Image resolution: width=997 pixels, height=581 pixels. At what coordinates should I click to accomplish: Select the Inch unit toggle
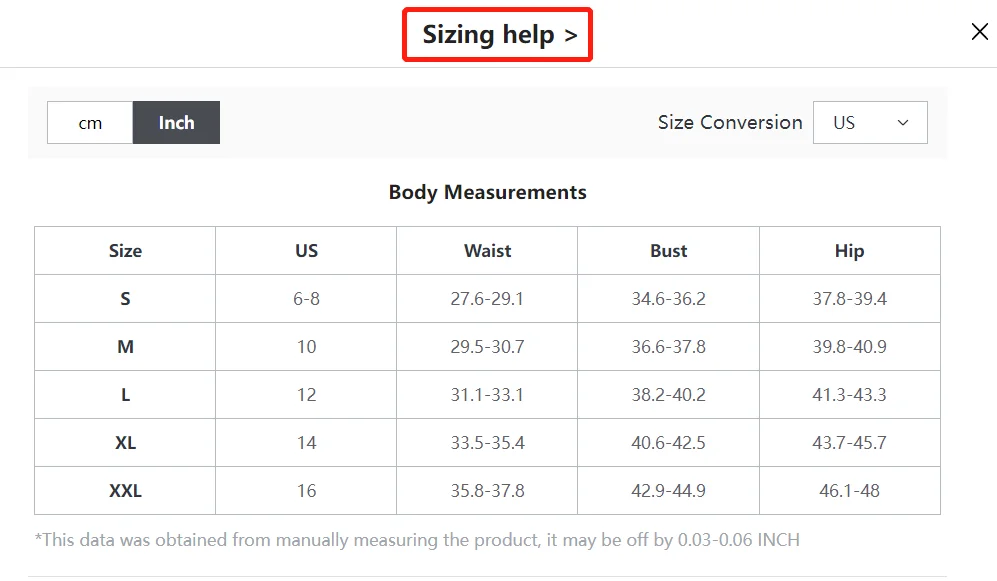176,123
